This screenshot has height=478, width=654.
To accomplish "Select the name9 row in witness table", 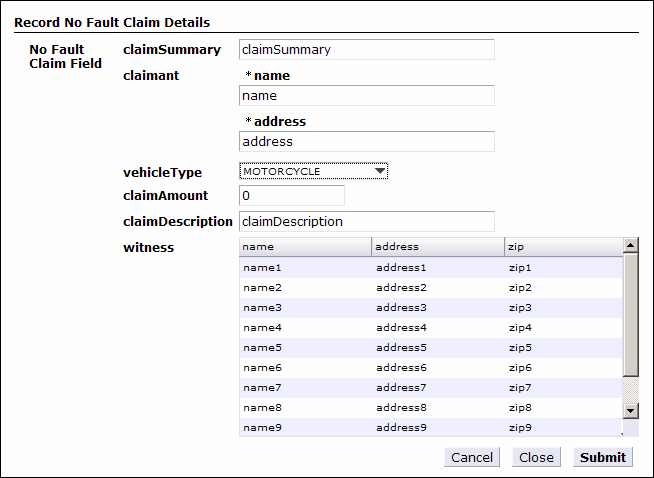I will point(431,428).
